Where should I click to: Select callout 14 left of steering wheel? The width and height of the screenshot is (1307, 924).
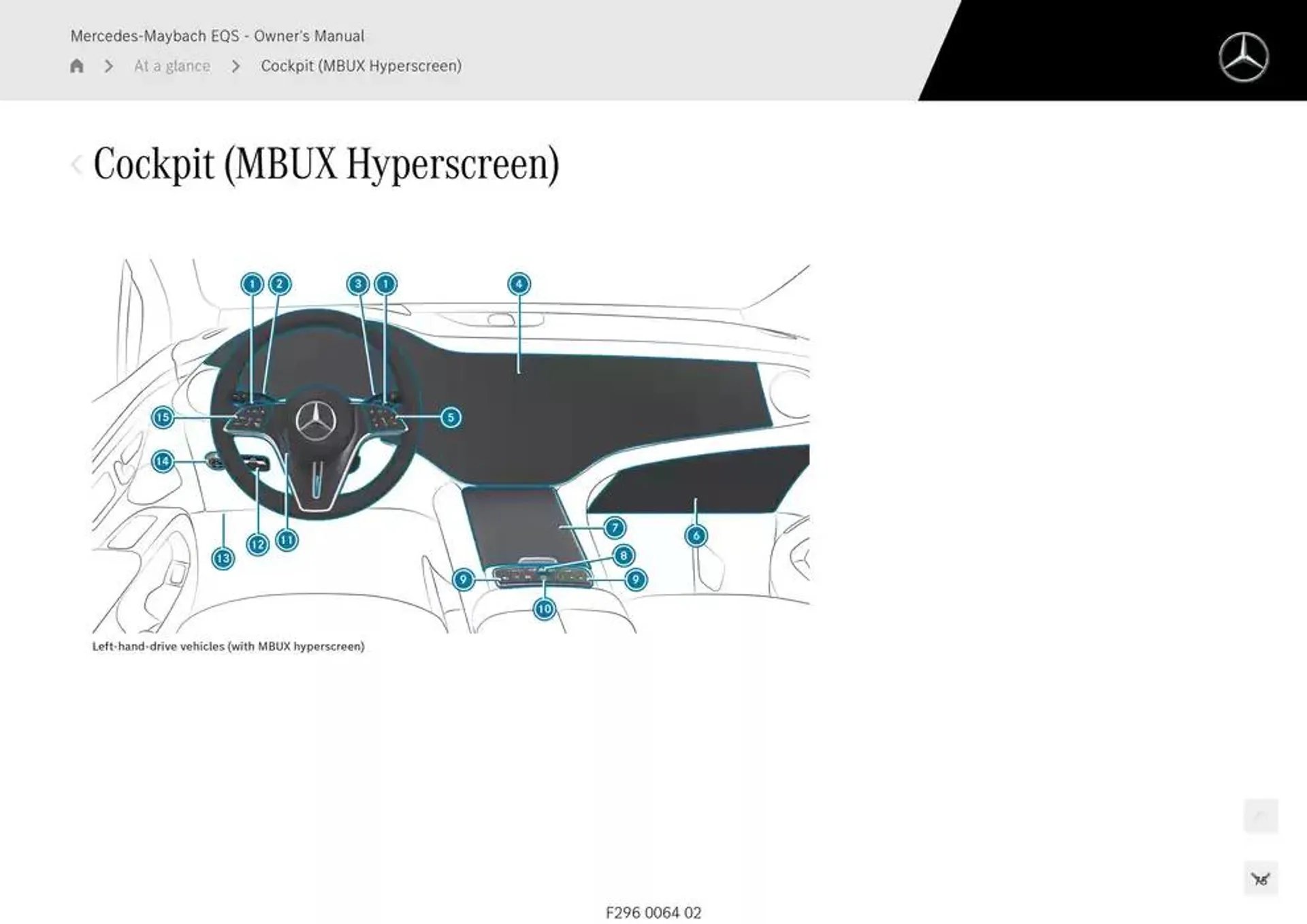(162, 461)
